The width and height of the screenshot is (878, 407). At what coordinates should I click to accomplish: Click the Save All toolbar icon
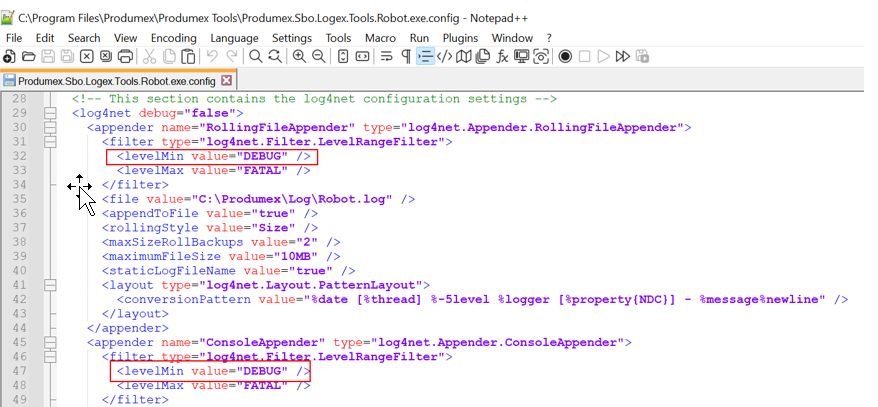pos(67,57)
